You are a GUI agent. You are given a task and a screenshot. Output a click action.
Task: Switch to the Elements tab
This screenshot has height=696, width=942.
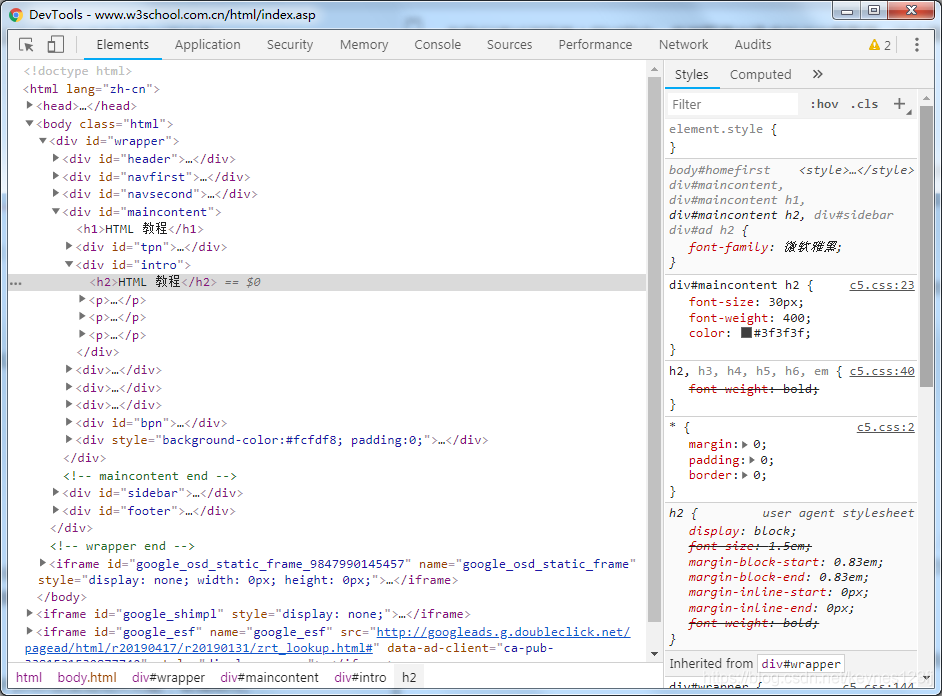click(123, 44)
